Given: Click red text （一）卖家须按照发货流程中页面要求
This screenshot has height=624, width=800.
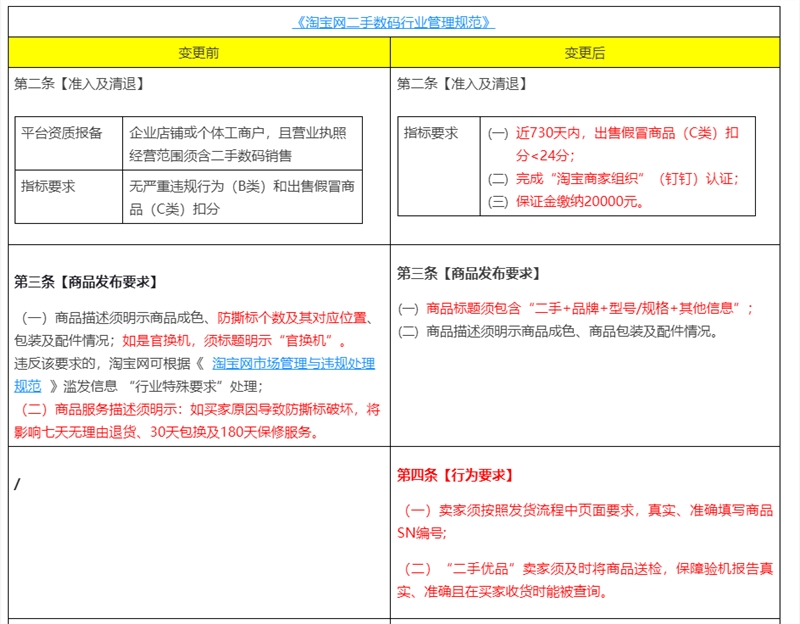Looking at the screenshot, I should (x=588, y=510).
